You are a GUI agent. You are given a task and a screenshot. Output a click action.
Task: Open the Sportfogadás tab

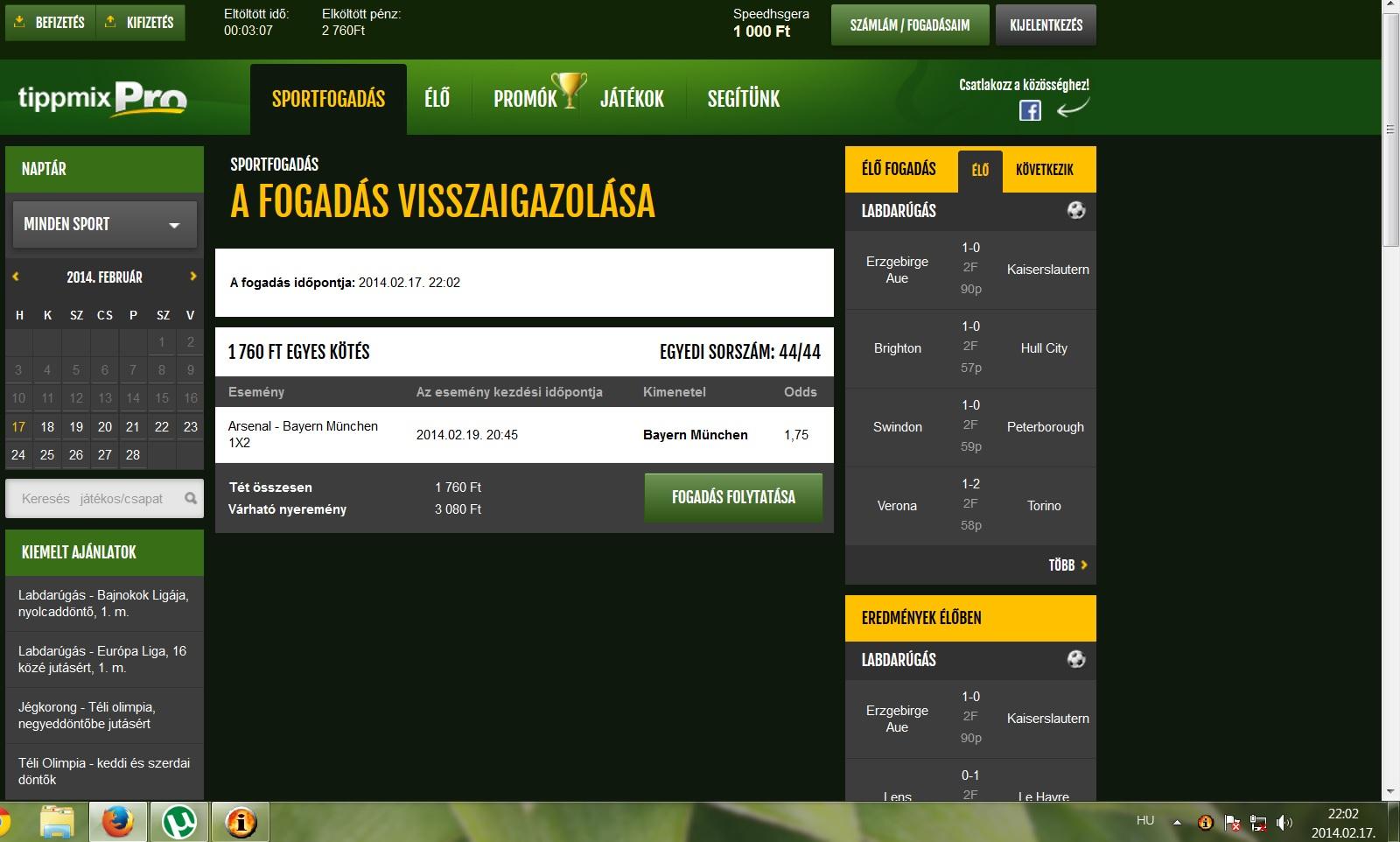tap(328, 99)
